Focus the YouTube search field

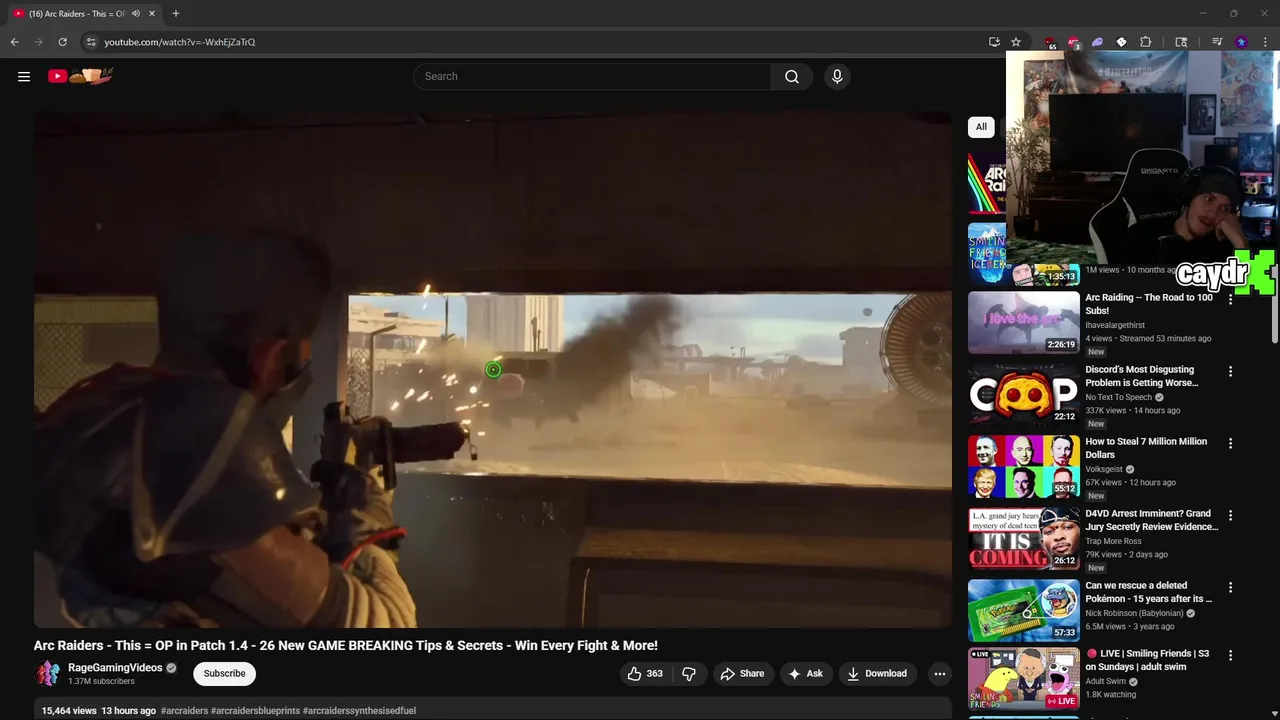coord(592,76)
